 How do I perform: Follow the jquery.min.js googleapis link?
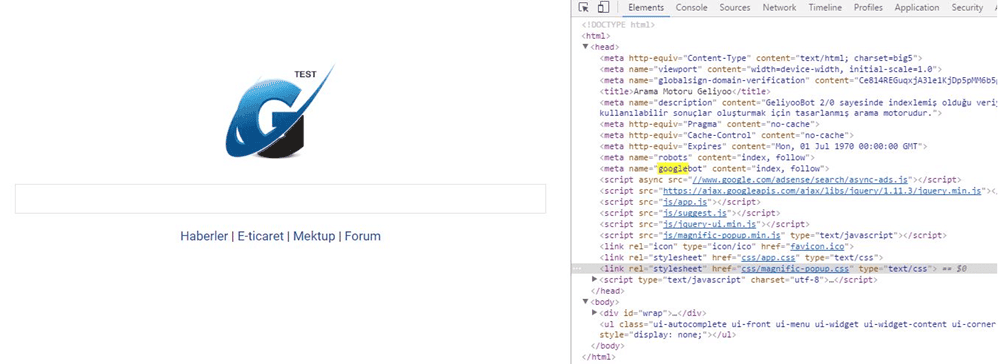pos(822,191)
